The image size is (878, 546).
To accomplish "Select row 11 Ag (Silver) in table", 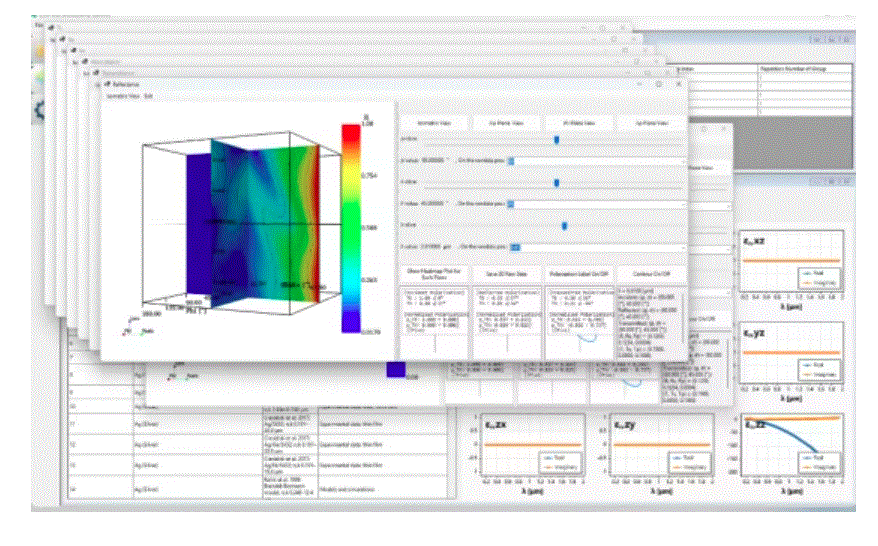I will tap(258, 424).
